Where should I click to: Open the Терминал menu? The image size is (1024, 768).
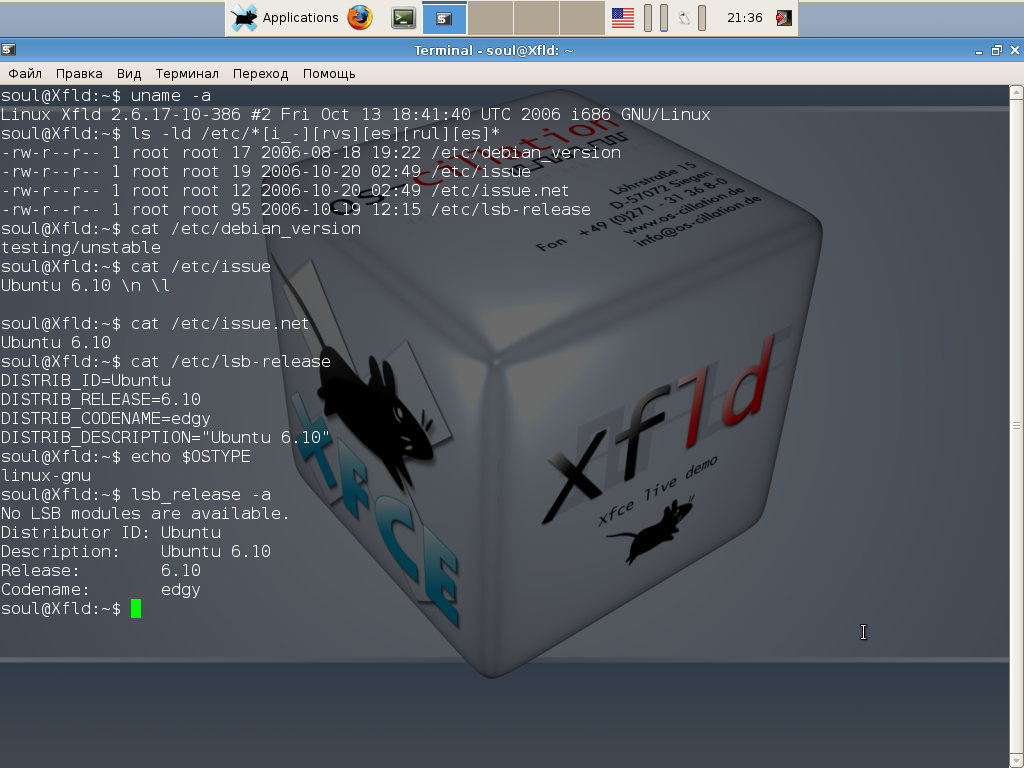187,74
